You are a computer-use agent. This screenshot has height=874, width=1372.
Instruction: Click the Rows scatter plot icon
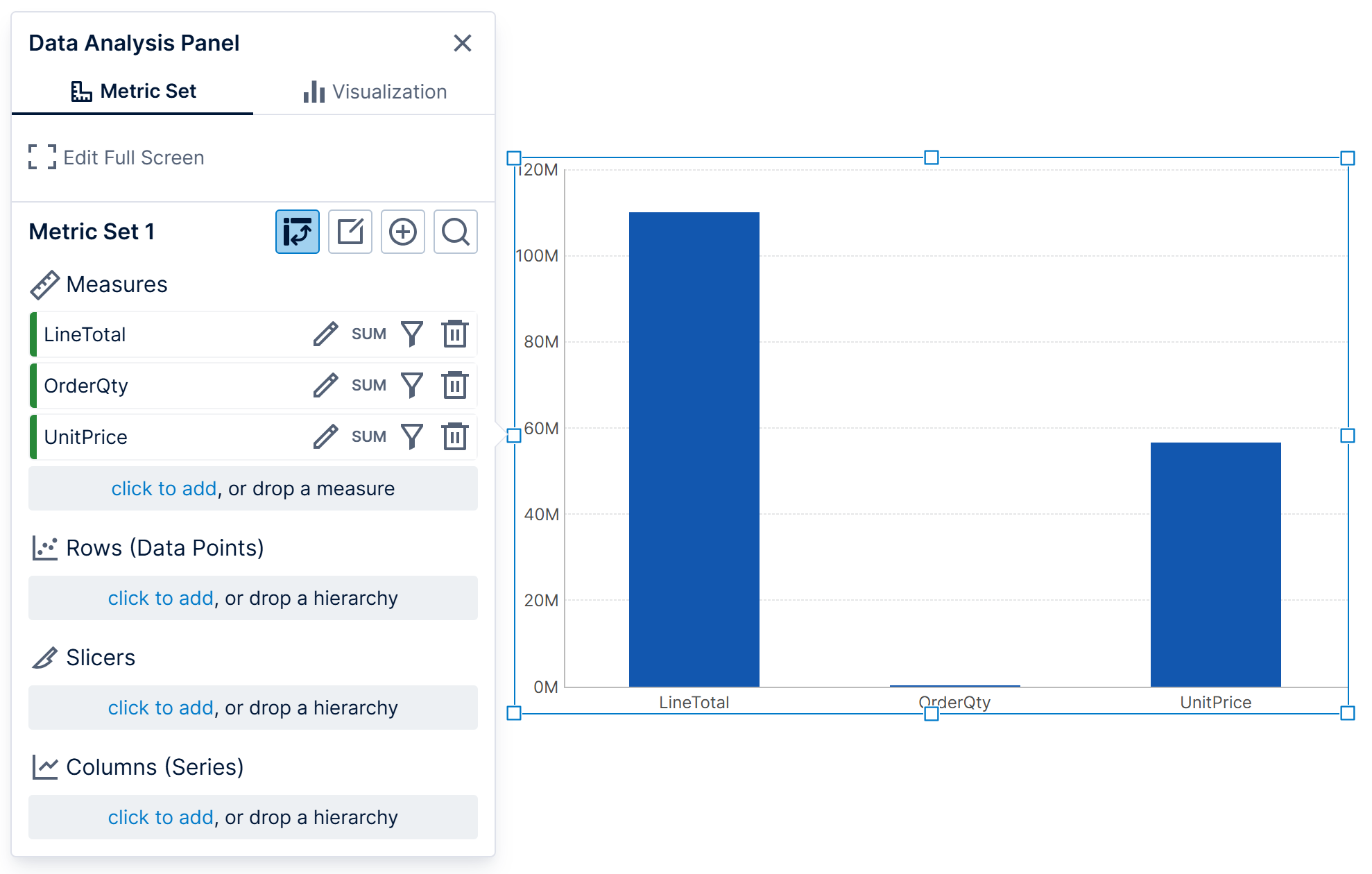point(45,548)
